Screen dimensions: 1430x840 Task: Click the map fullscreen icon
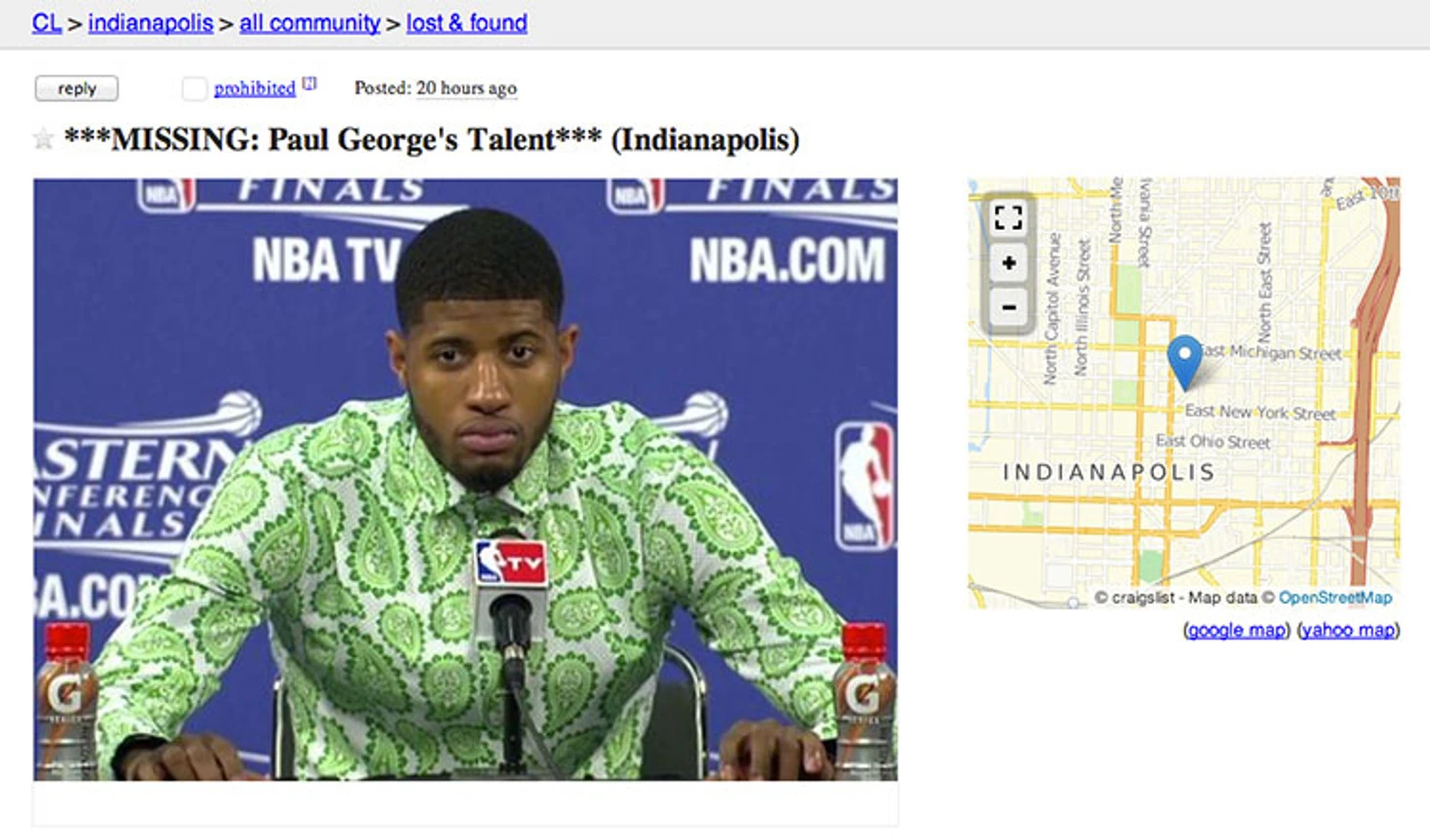tap(1008, 217)
